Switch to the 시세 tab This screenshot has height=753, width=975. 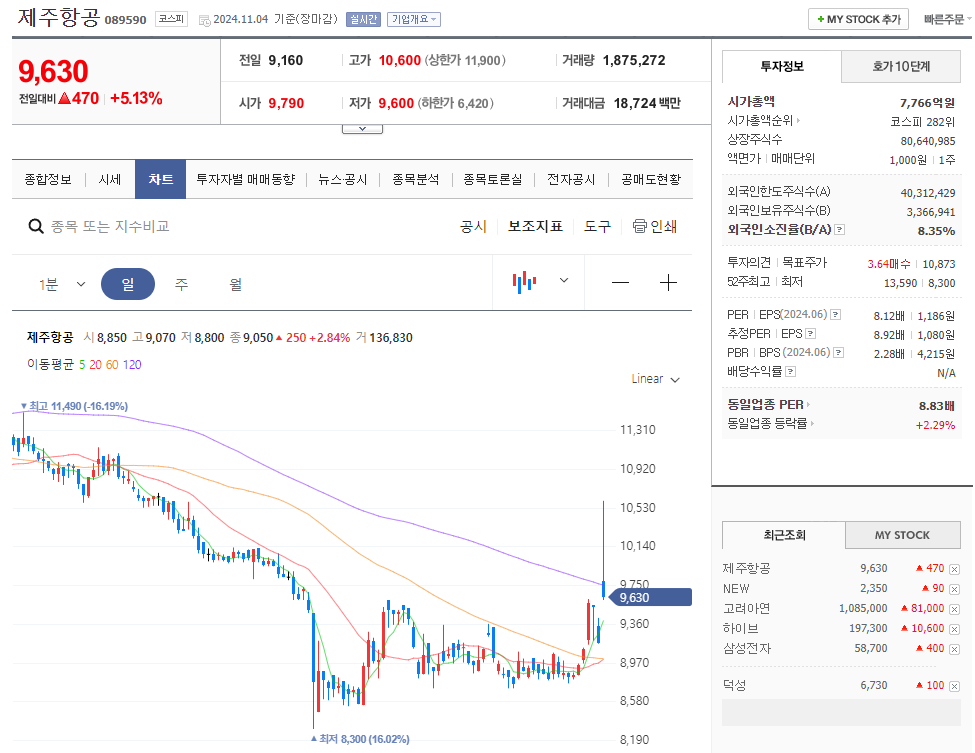tap(109, 180)
